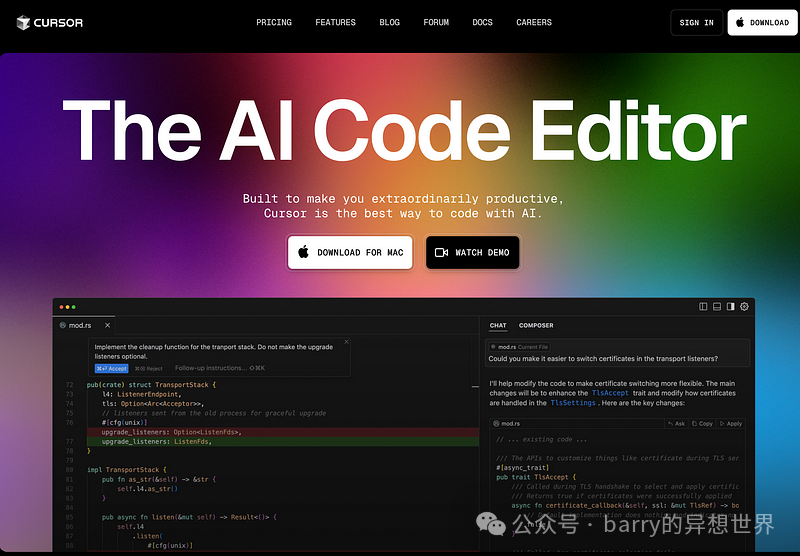Click the green added line upgrade_listeners ListenFds
Image resolution: width=800 pixels, height=556 pixels.
point(283,442)
